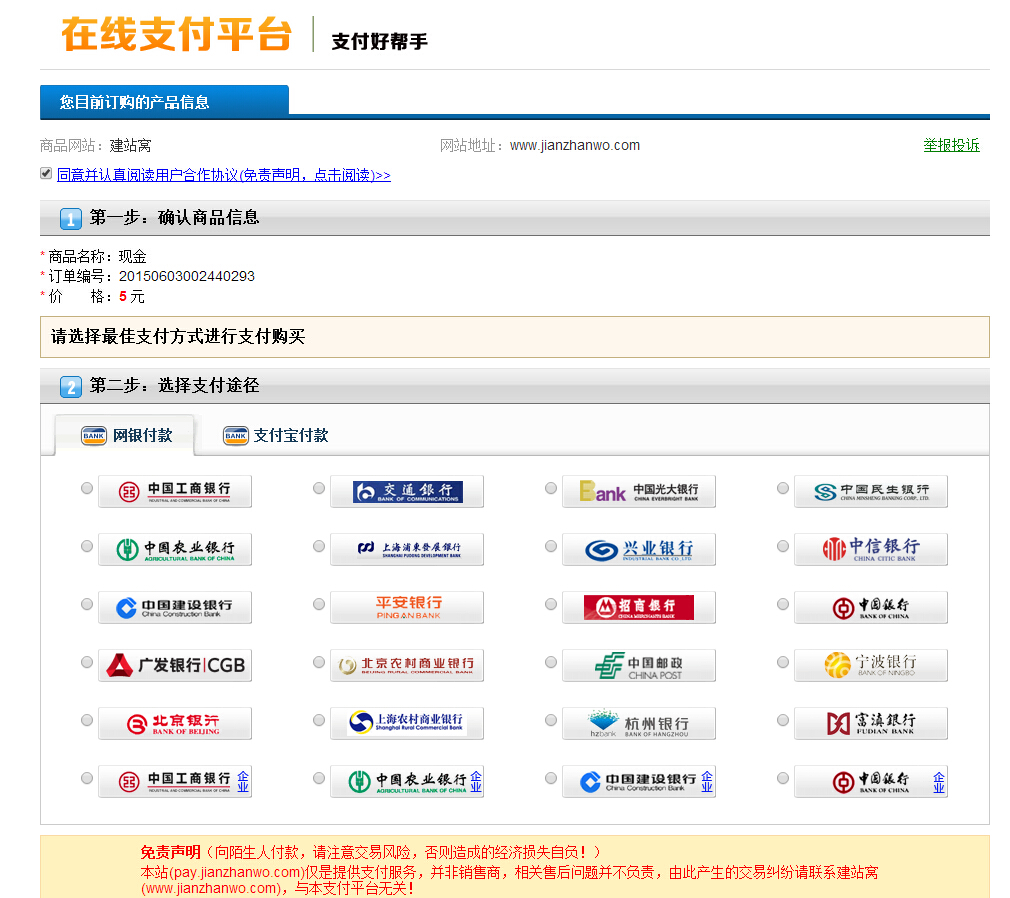
Task: Select the 北京农村商业银行 logo
Action: [406, 665]
